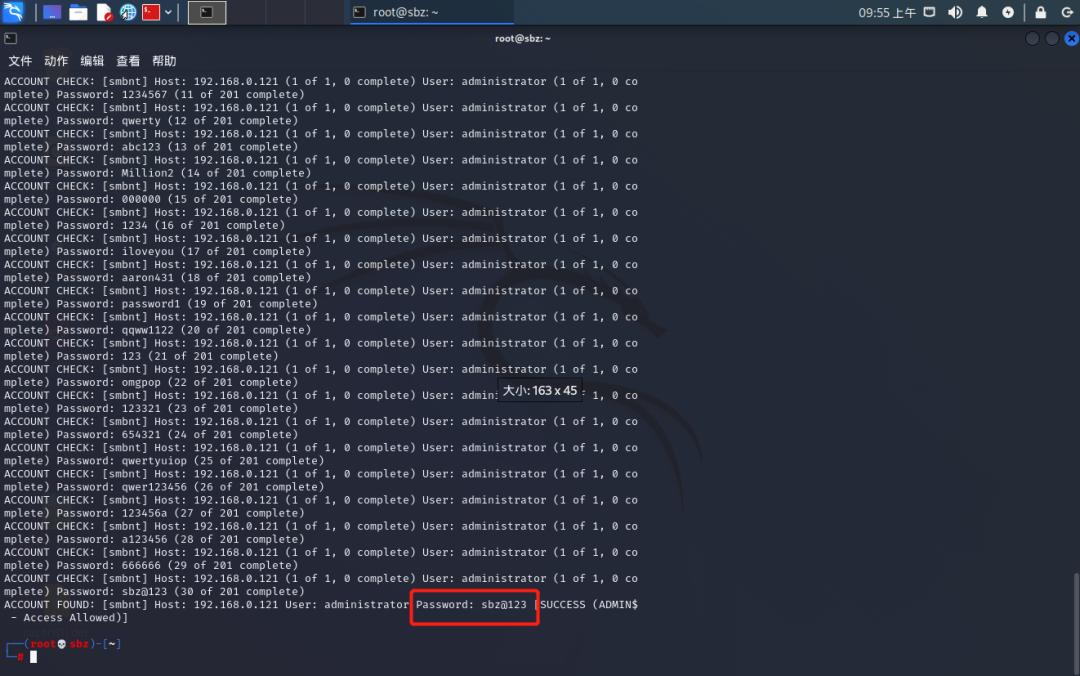Viewport: 1080px width, 676px height.
Task: Click the 'Password: qqww1122' output line
Action: pyautogui.click(x=158, y=330)
